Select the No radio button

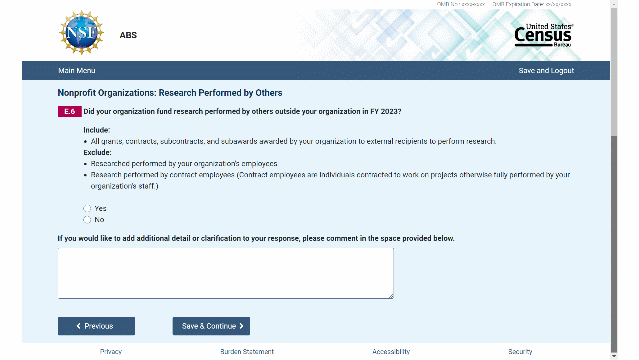pos(87,220)
